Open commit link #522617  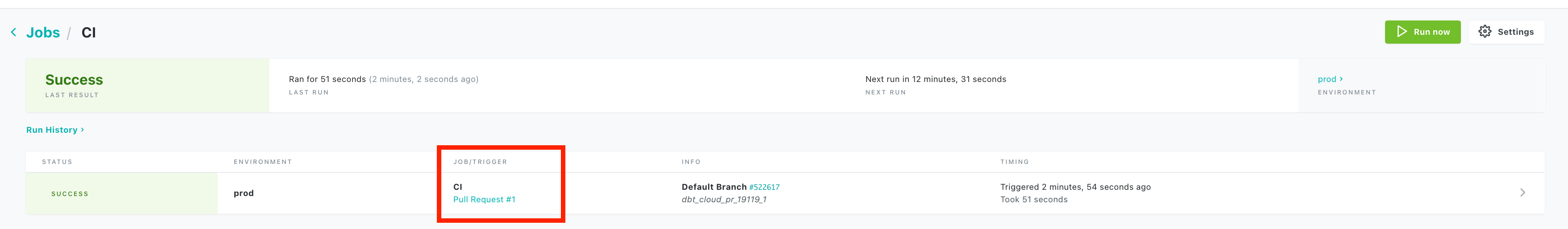pyautogui.click(x=764, y=188)
